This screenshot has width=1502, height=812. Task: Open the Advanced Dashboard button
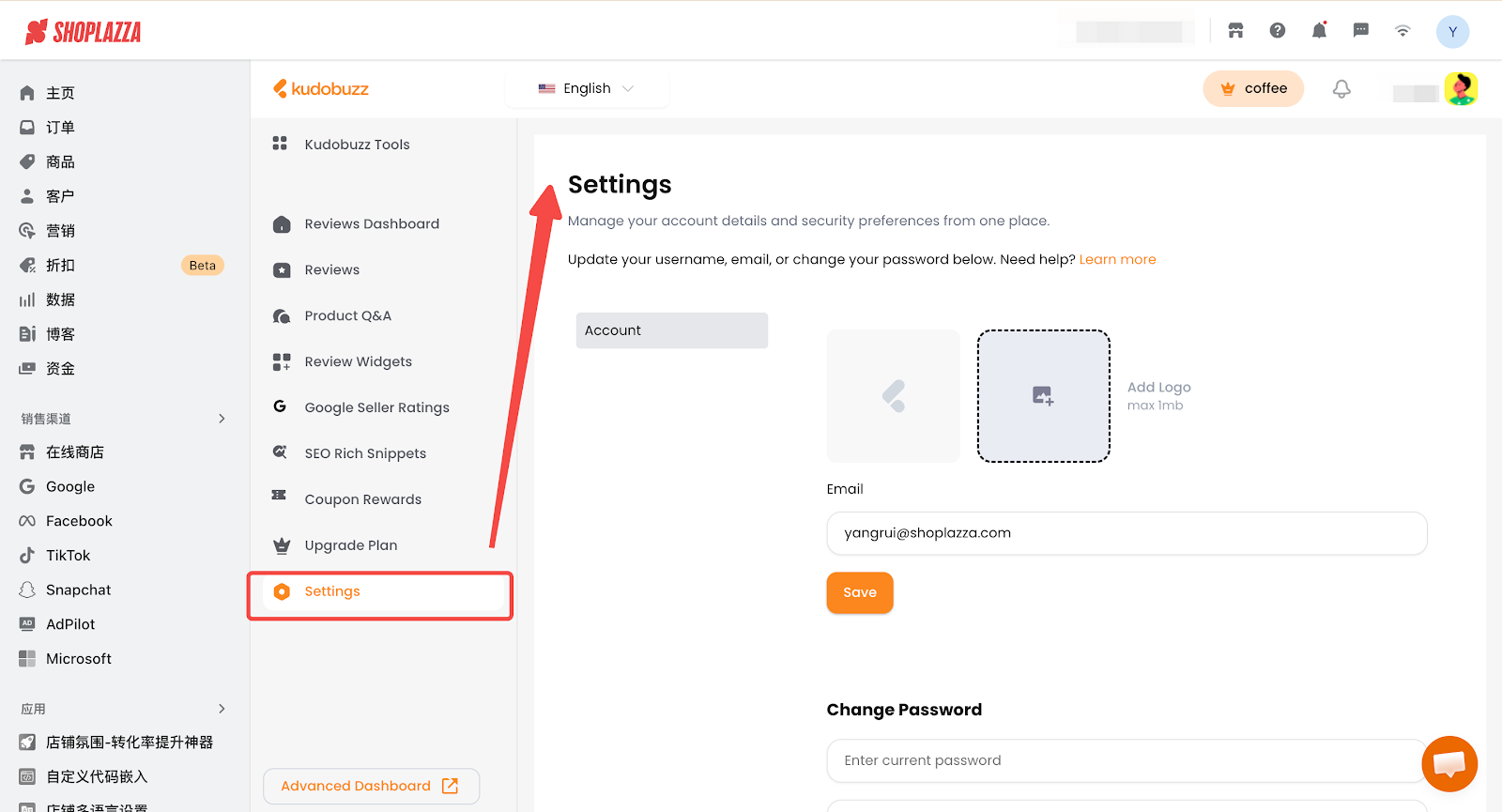click(371, 786)
